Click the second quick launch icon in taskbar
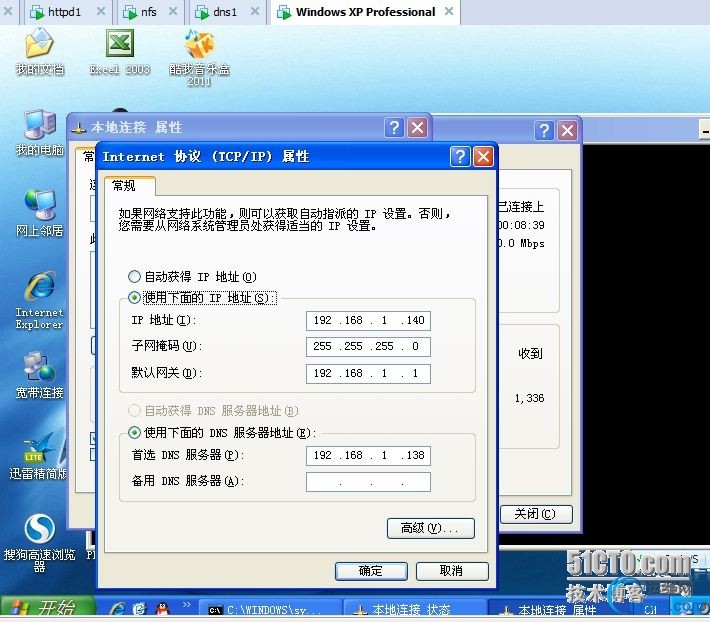 pos(140,608)
